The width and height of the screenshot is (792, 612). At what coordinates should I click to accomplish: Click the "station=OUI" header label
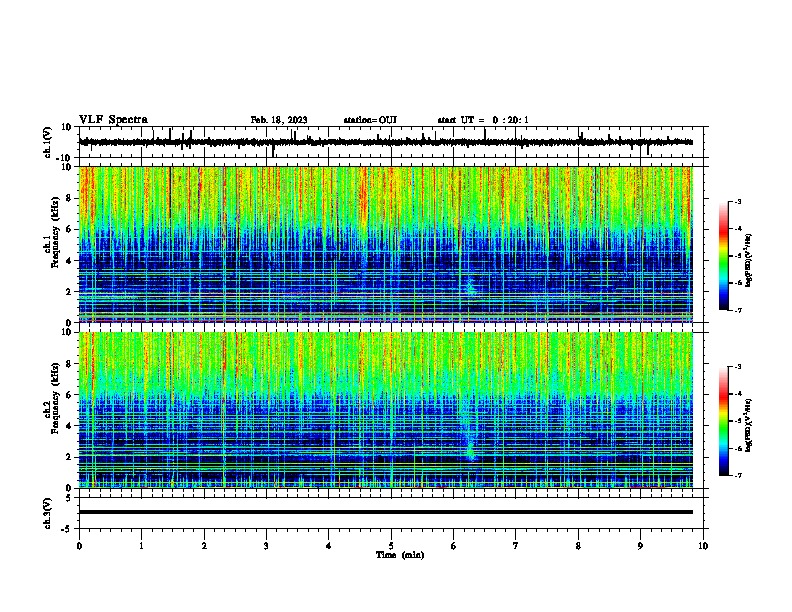[370, 120]
